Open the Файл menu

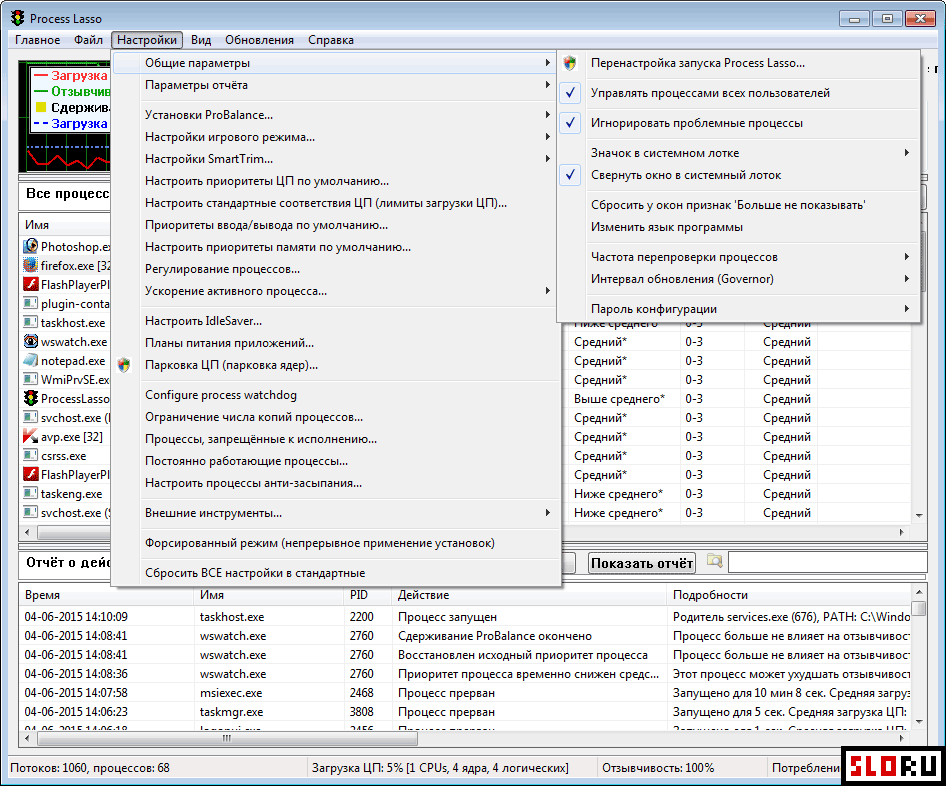[x=89, y=40]
